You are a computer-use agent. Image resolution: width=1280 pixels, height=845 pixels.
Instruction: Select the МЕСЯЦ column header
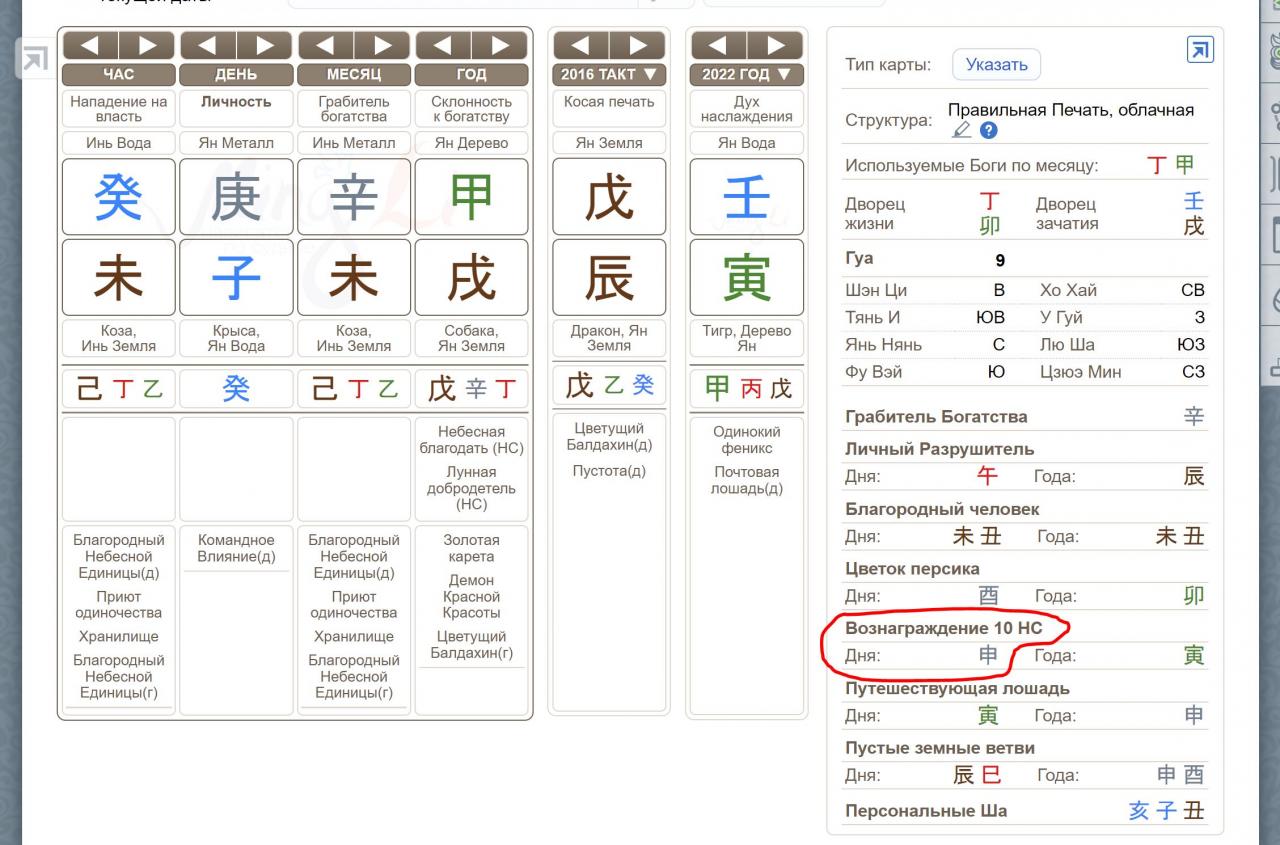coord(354,74)
